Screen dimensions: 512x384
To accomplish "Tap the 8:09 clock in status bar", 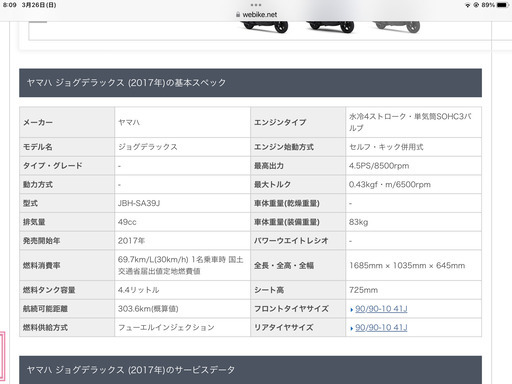I will [x=9, y=5].
